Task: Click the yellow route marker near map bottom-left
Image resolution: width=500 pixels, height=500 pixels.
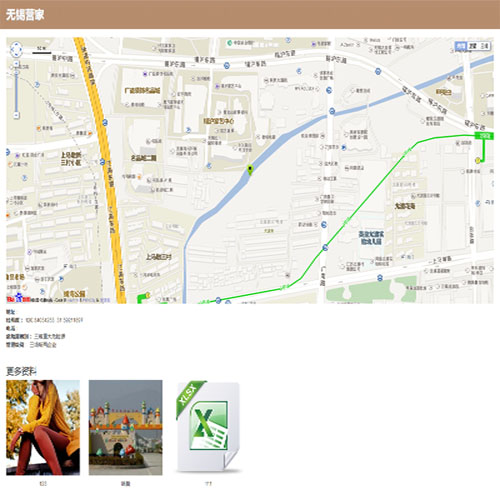Action: click(147, 295)
